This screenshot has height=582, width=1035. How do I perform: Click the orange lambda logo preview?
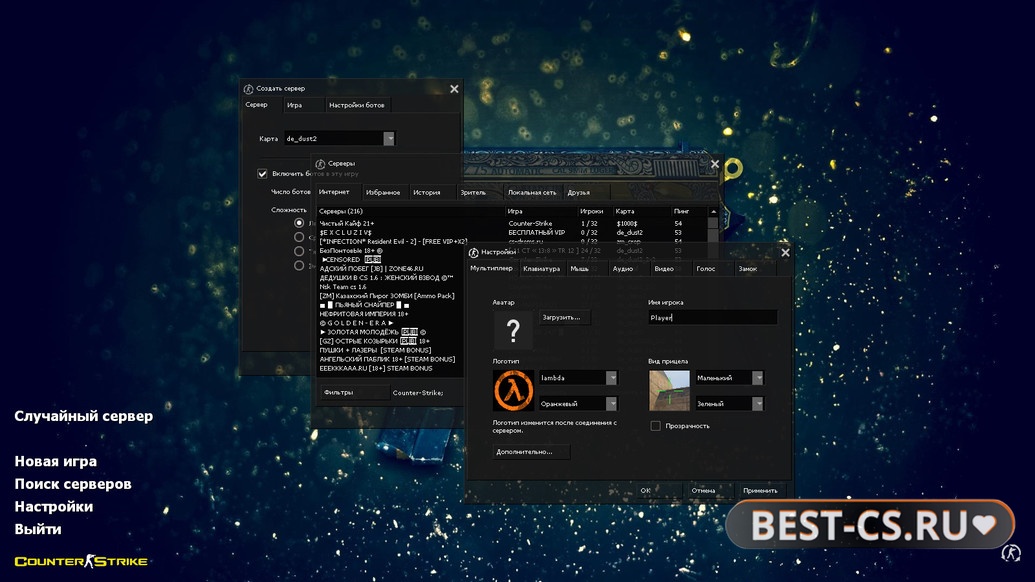coord(513,390)
